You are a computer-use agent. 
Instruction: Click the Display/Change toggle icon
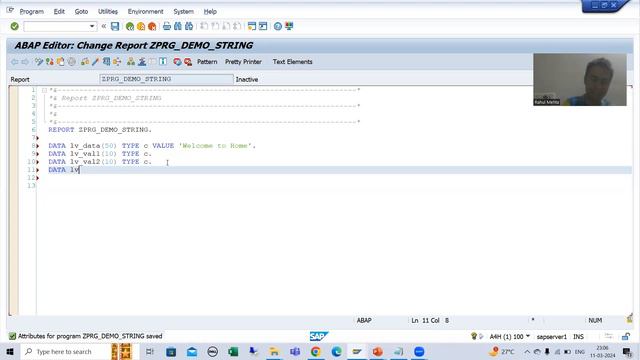click(x=39, y=62)
